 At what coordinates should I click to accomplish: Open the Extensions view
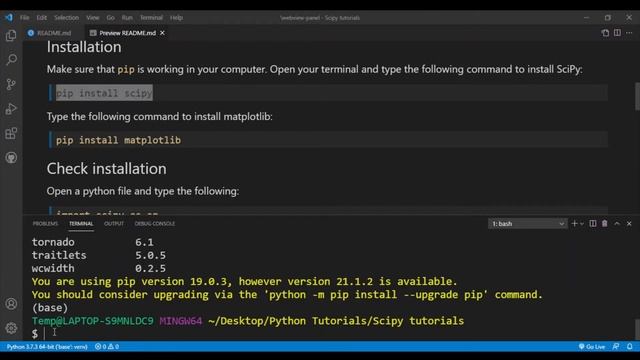pyautogui.click(x=11, y=133)
